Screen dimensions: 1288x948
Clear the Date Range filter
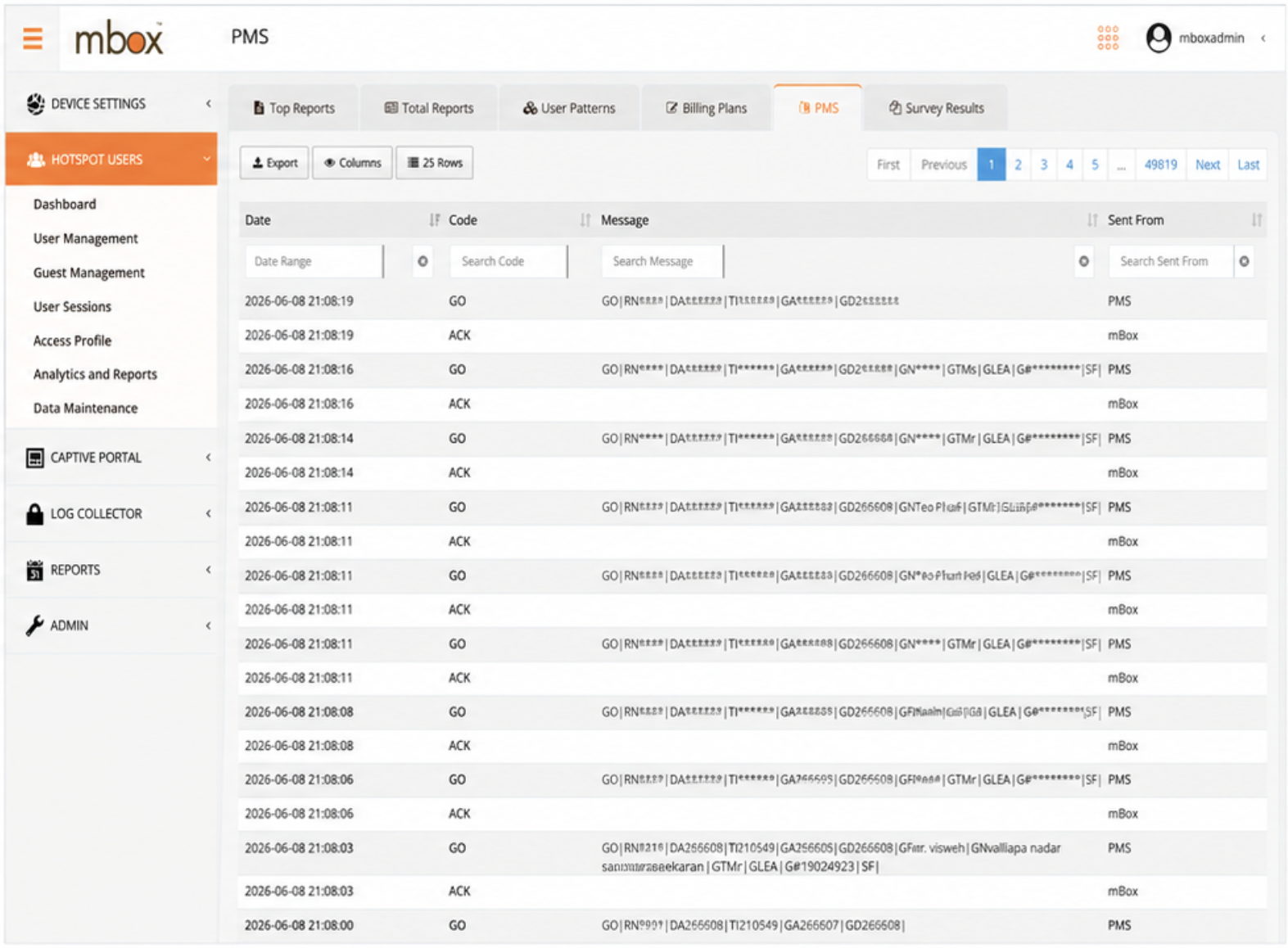coord(423,261)
